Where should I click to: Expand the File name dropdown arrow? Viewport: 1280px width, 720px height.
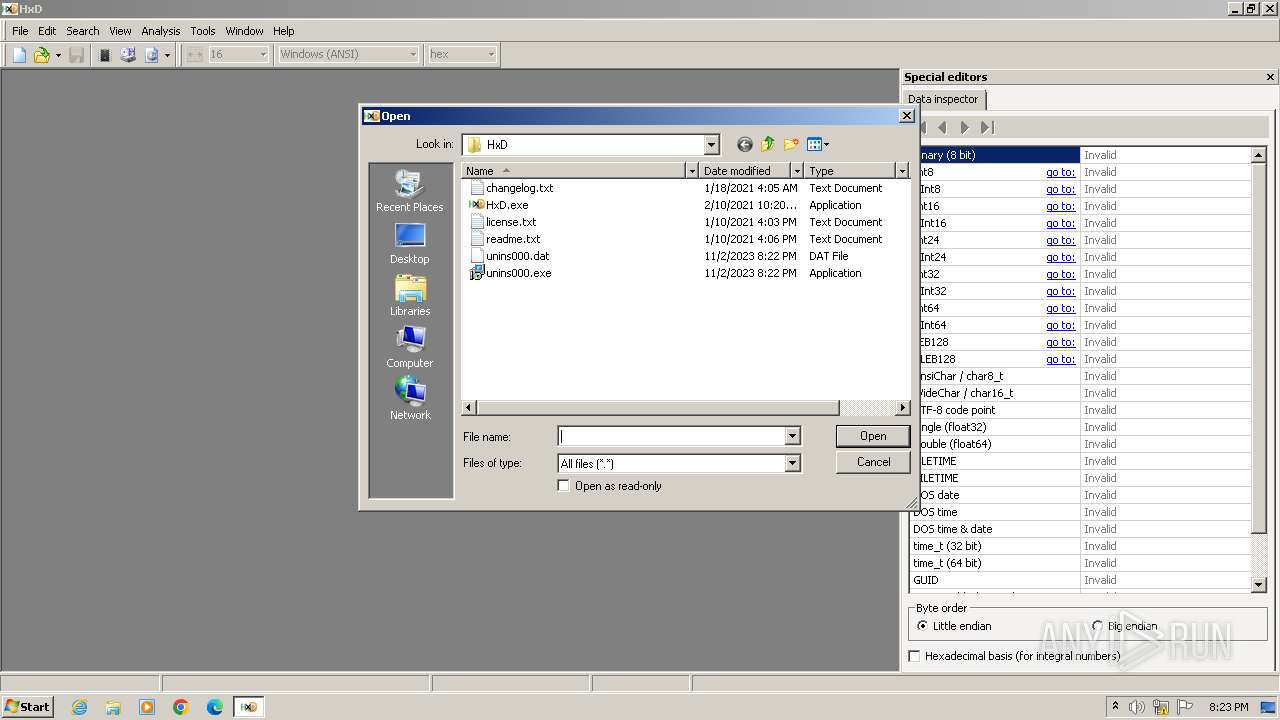pos(792,436)
